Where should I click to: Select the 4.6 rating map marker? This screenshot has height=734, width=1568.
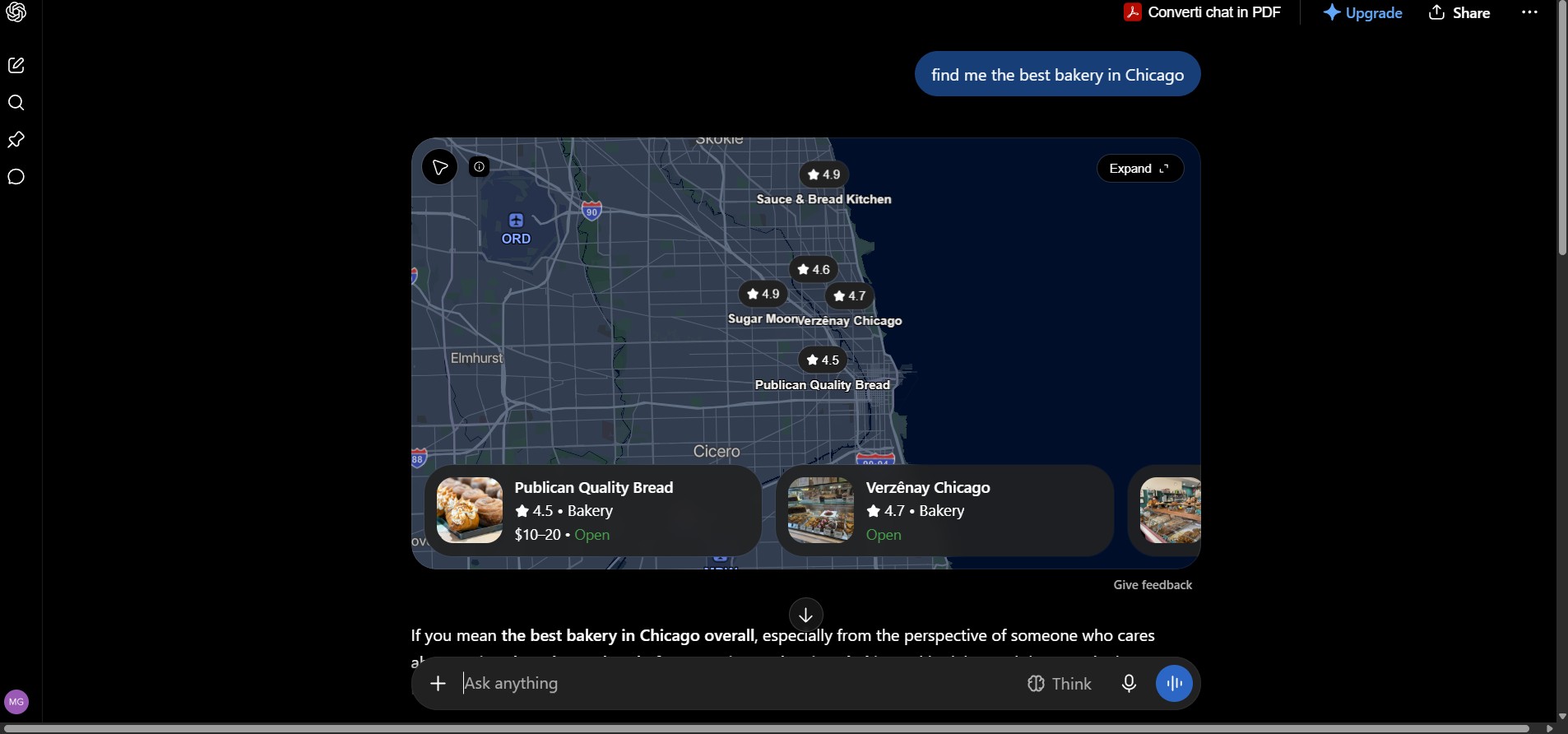[814, 269]
